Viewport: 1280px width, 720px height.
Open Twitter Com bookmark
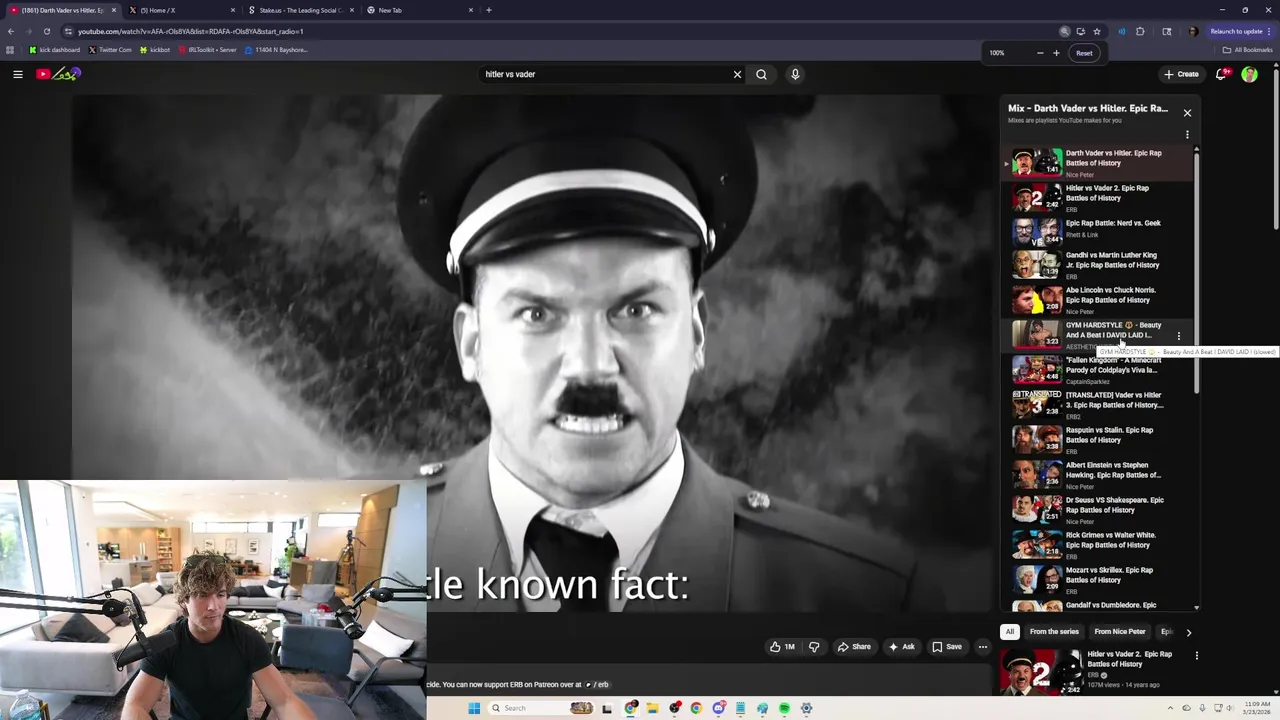coord(110,50)
